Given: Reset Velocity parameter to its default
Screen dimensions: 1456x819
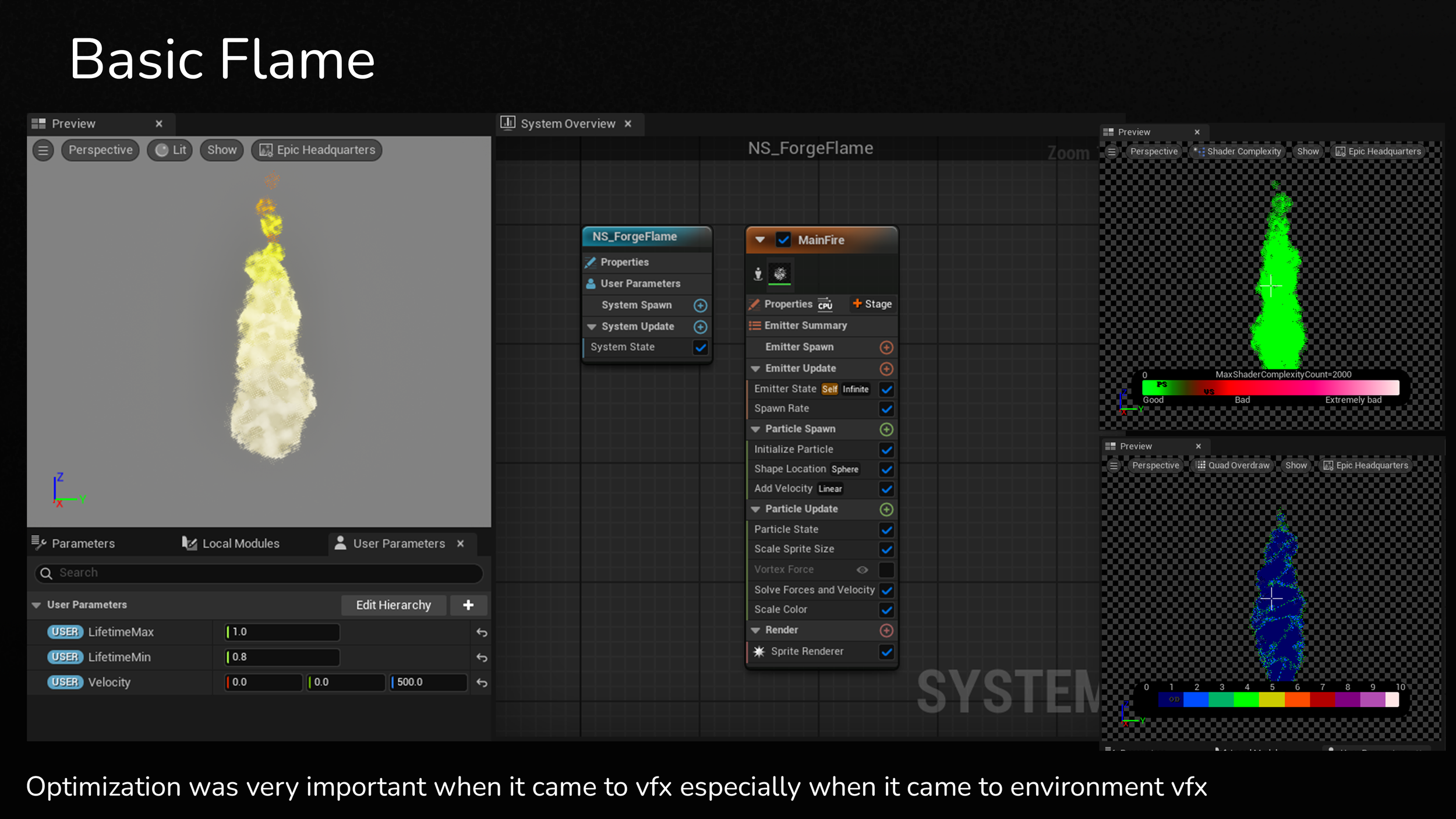Looking at the screenshot, I should click(482, 683).
